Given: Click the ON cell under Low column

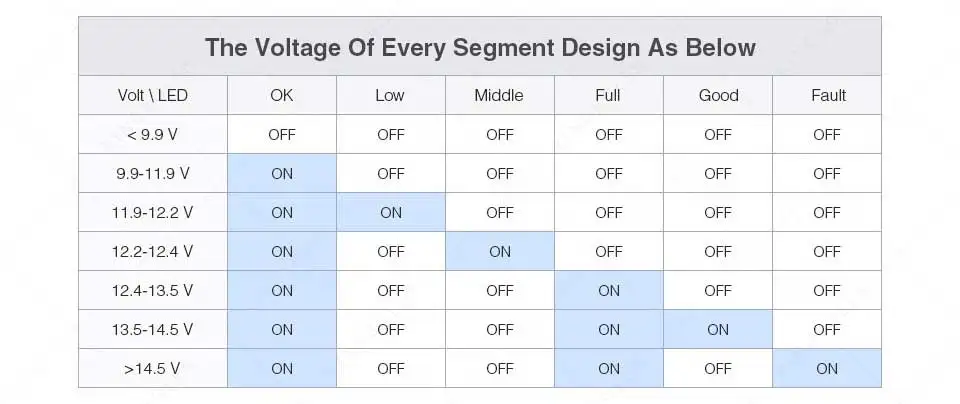Looking at the screenshot, I should 391,212.
